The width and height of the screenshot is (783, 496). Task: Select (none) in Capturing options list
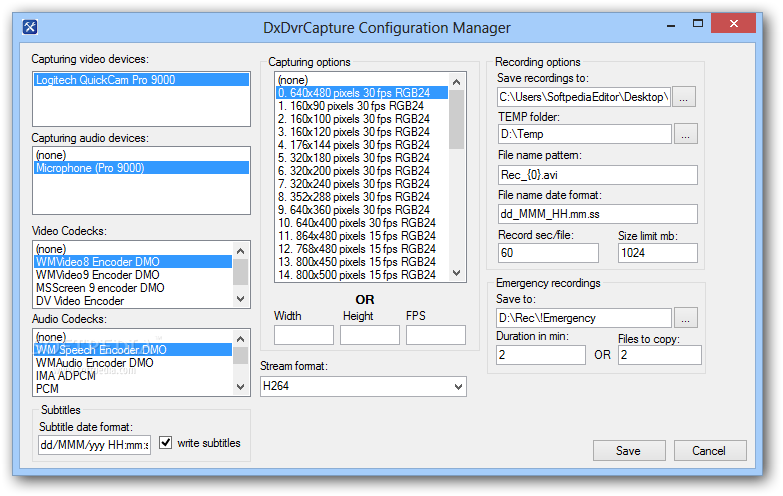click(362, 80)
